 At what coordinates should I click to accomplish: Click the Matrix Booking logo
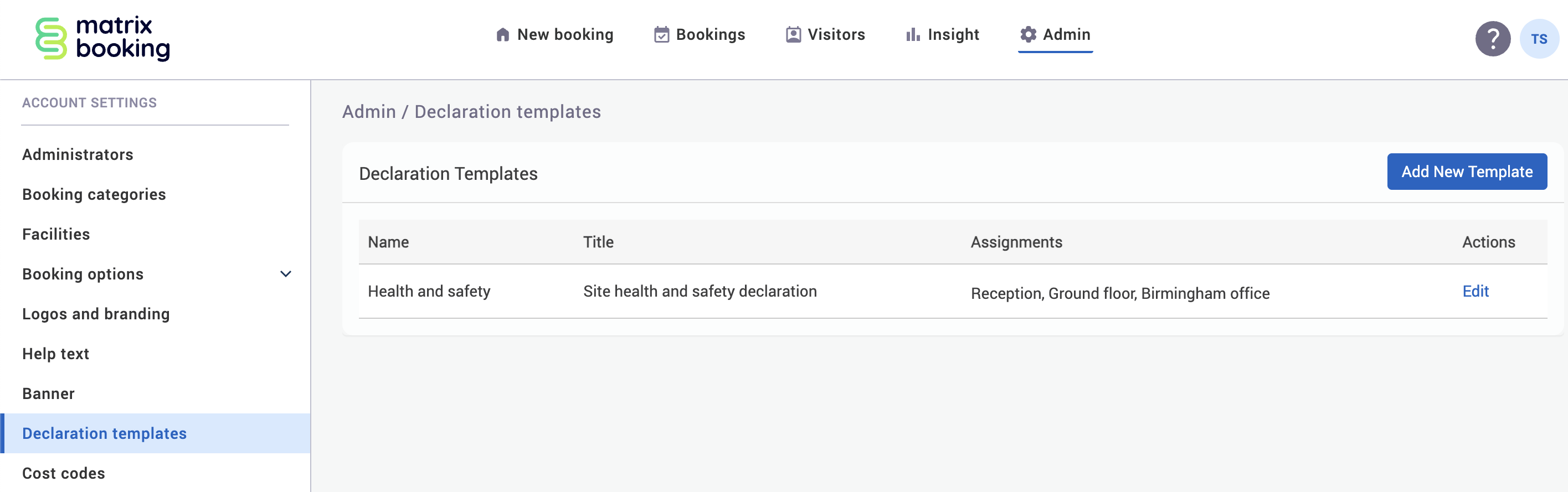coord(102,38)
